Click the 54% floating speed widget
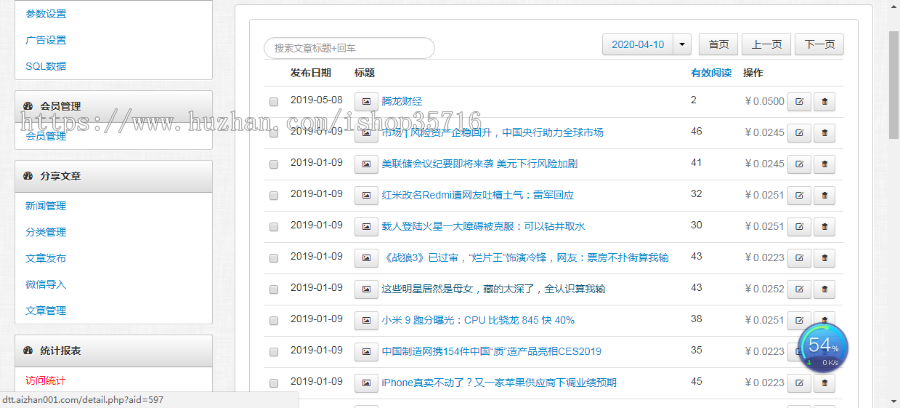This screenshot has height=408, width=900. [x=823, y=348]
